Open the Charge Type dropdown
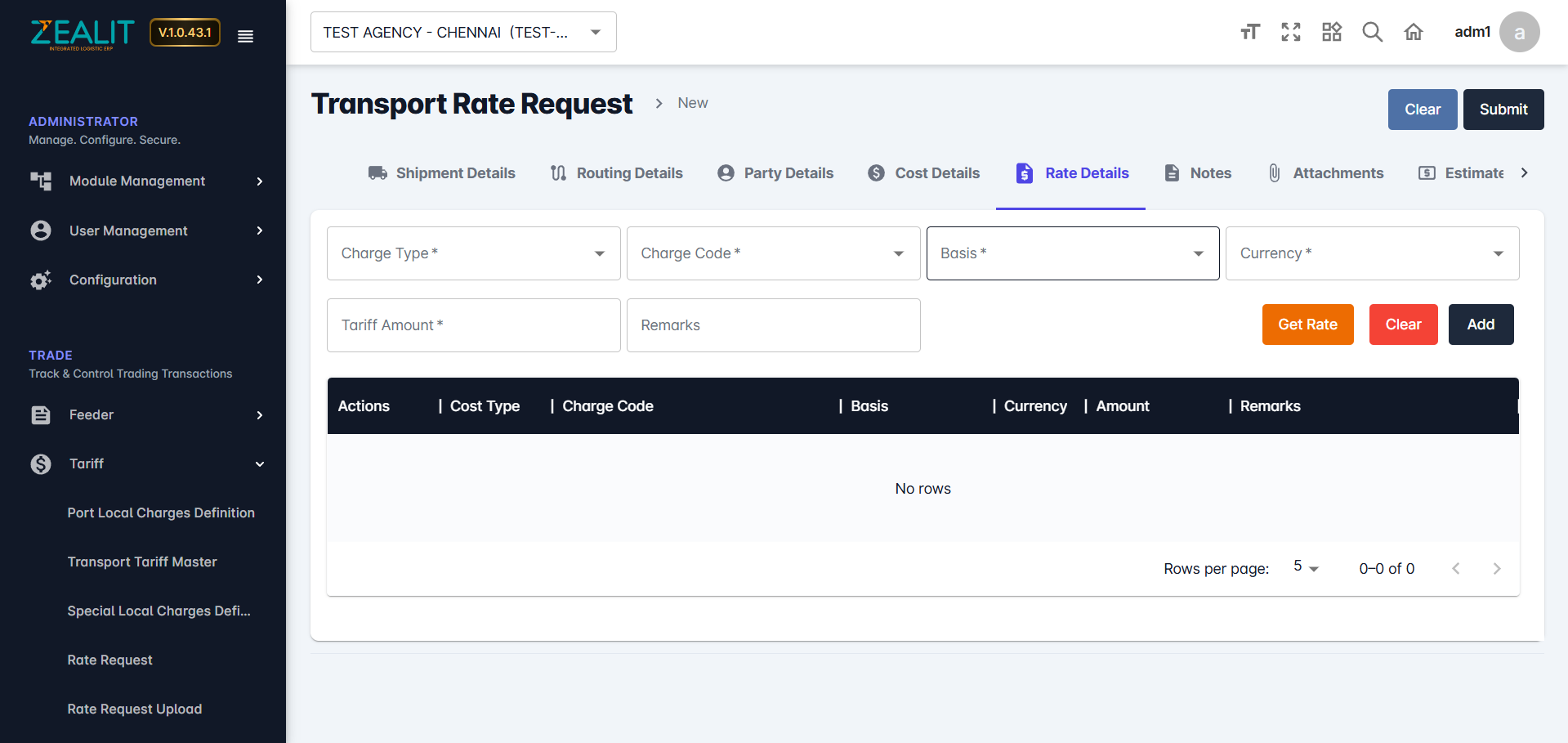 tap(473, 253)
